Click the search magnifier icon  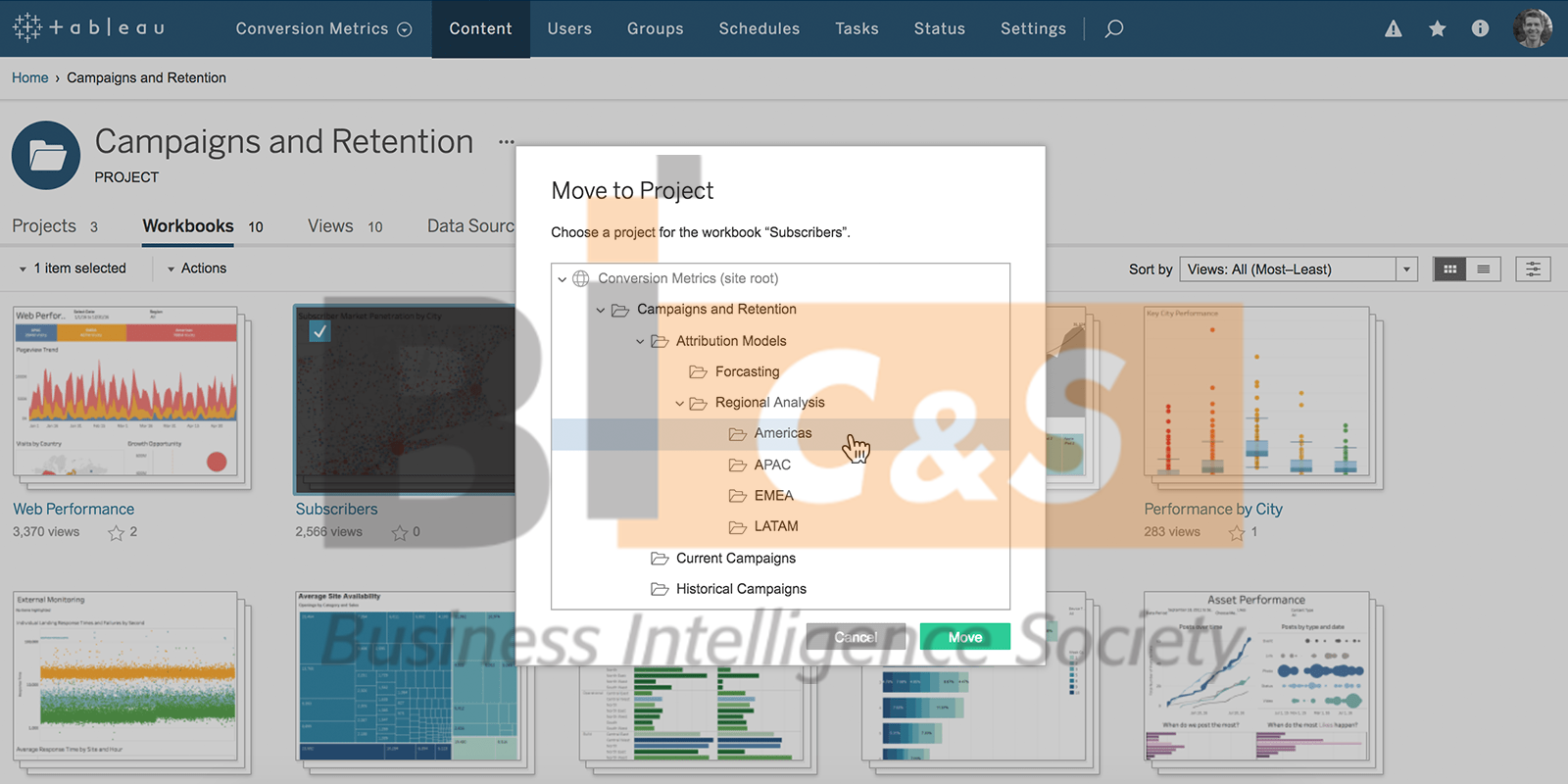[1113, 28]
